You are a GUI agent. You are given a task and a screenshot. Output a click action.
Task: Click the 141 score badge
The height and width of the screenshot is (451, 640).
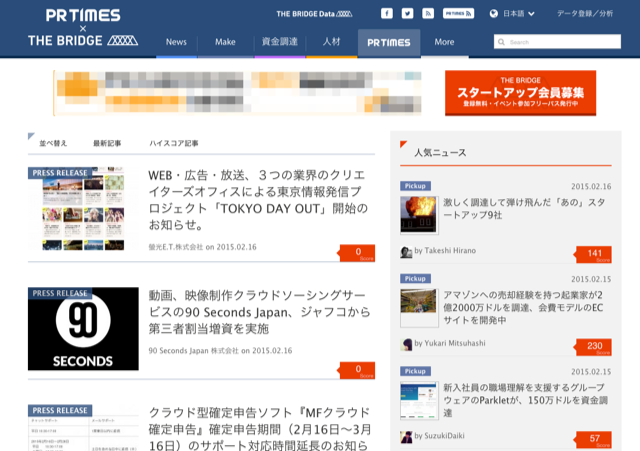point(593,254)
